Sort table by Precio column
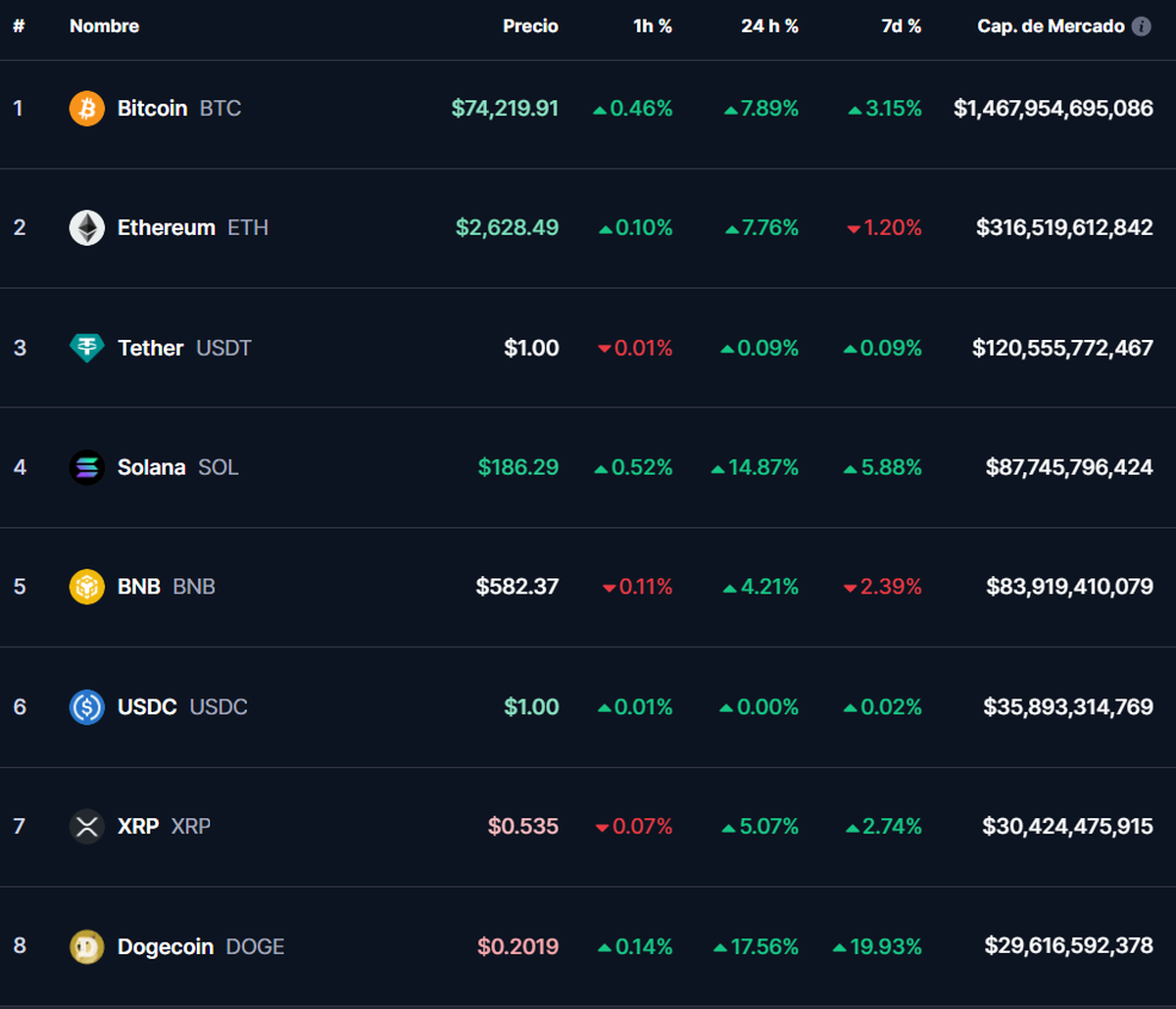Viewport: 1176px width, 1009px height. click(530, 26)
